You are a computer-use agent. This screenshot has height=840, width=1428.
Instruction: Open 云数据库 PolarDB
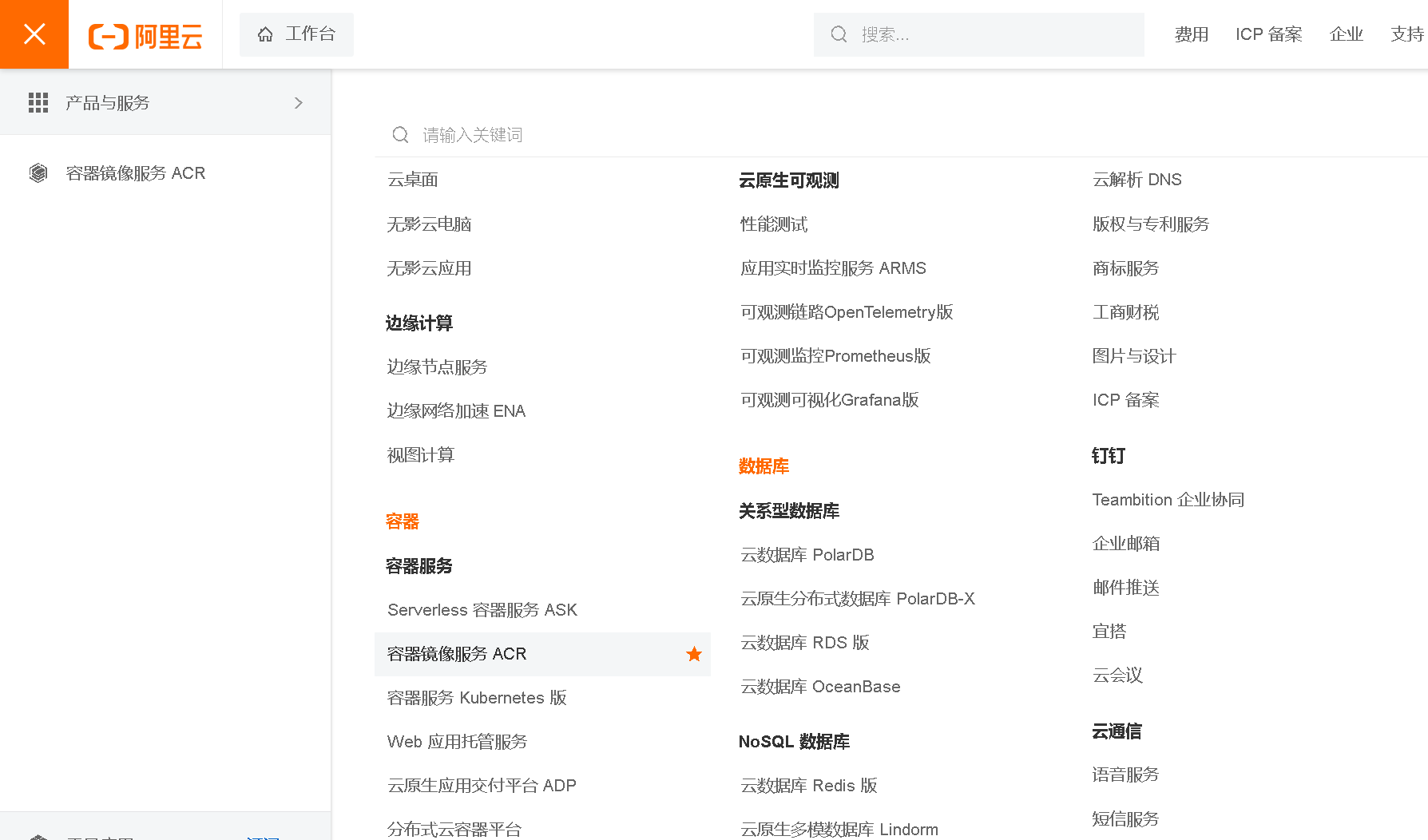click(807, 555)
